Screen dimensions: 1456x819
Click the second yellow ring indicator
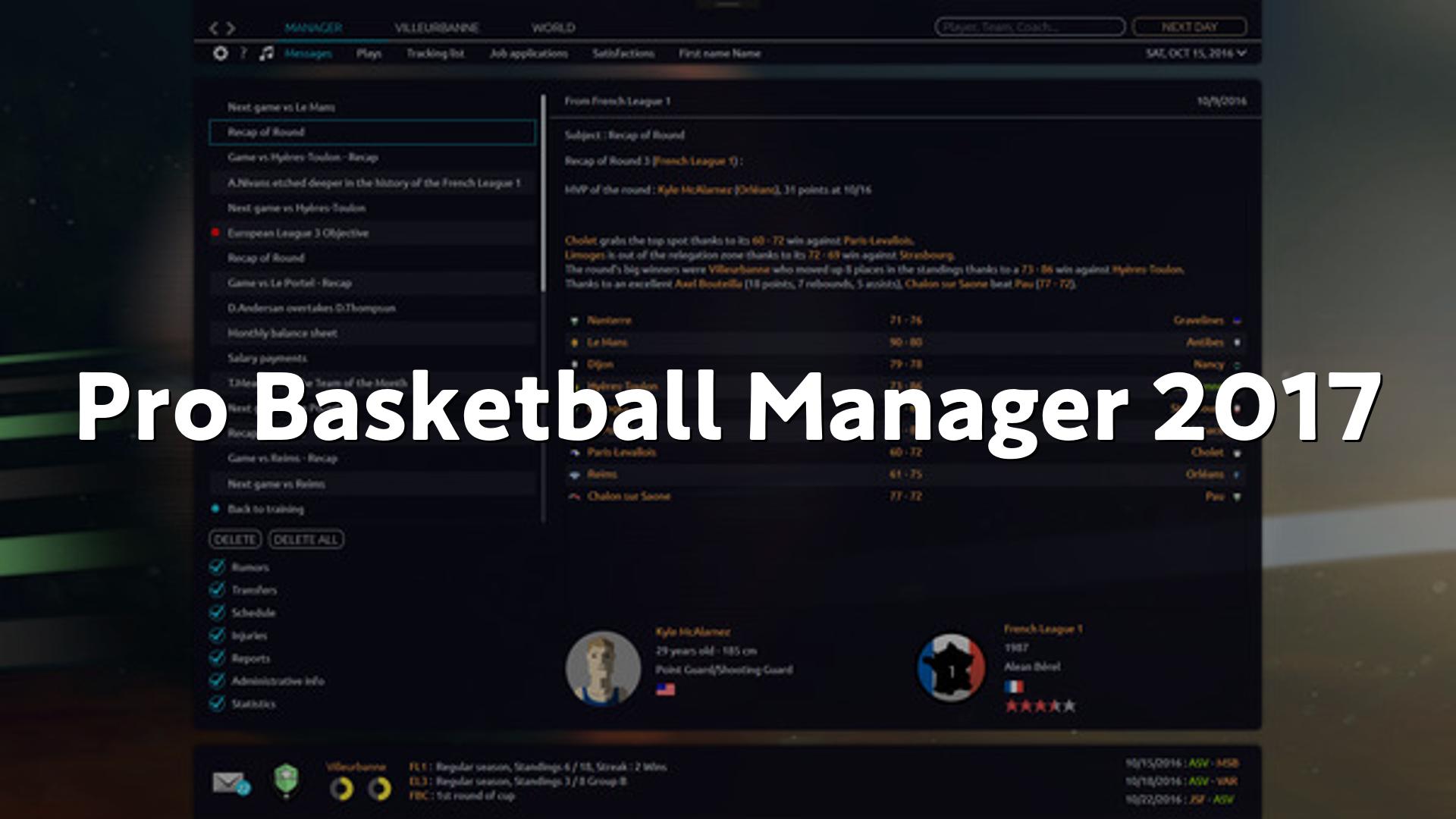click(x=379, y=789)
